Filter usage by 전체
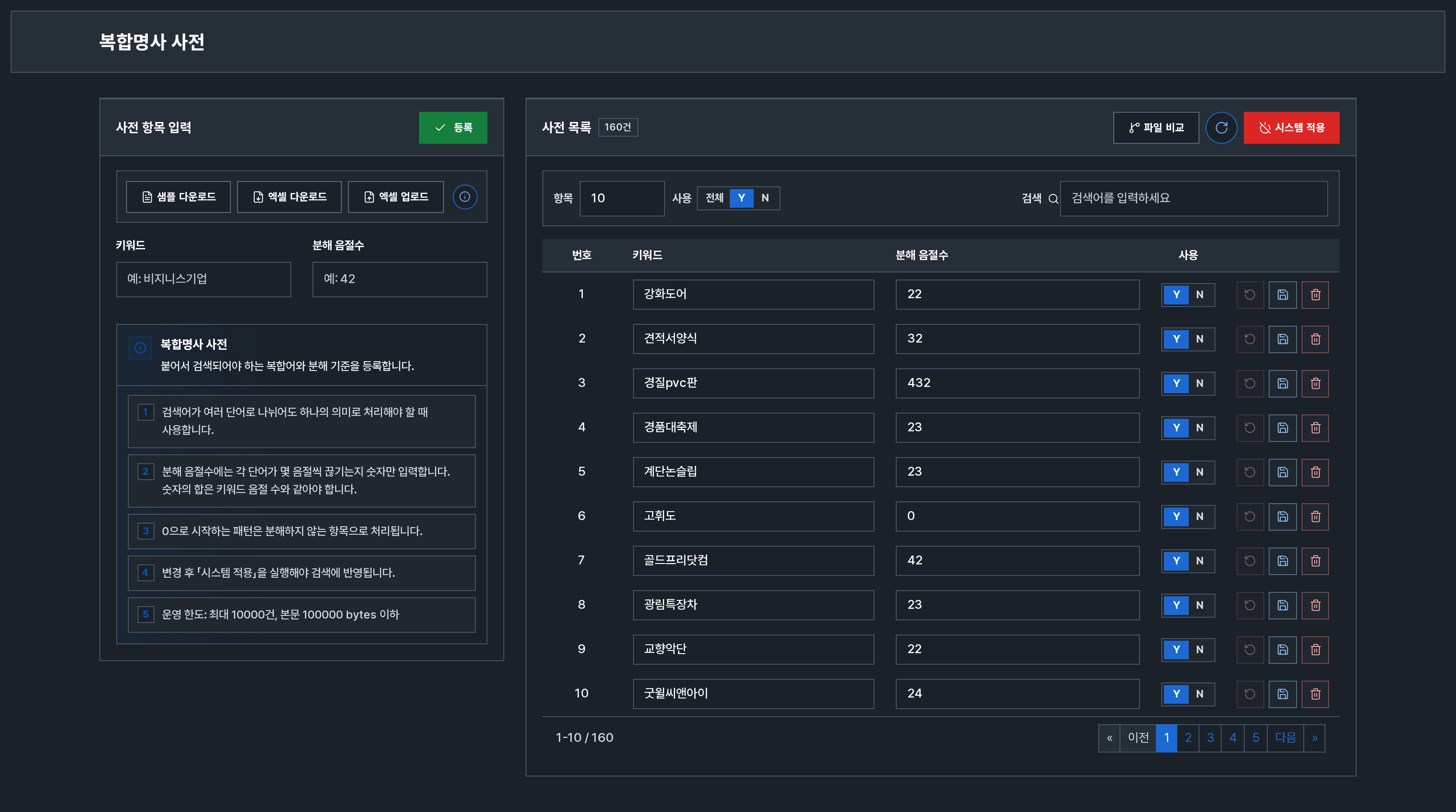 click(714, 198)
